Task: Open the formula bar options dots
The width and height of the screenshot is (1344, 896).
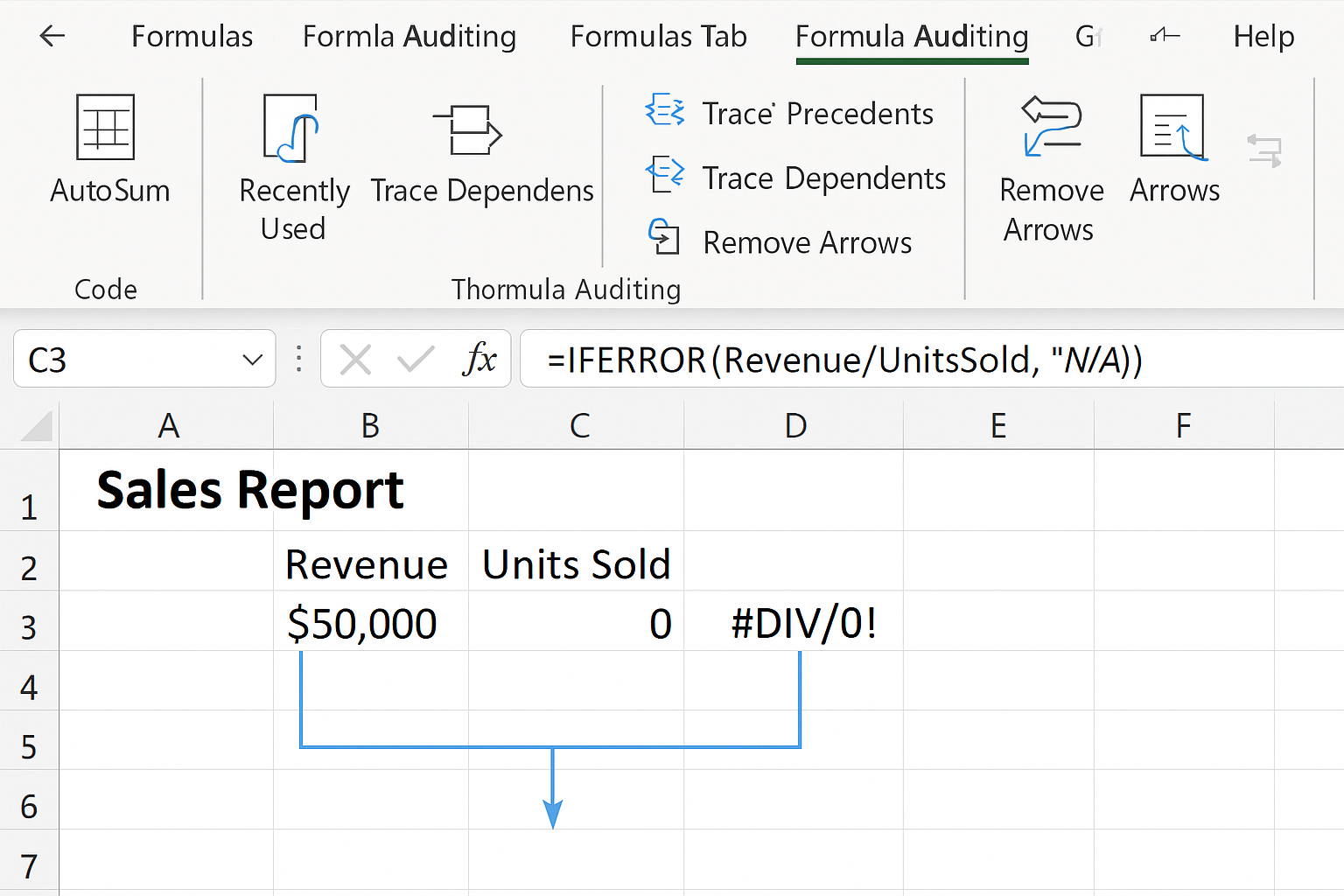Action: point(299,359)
